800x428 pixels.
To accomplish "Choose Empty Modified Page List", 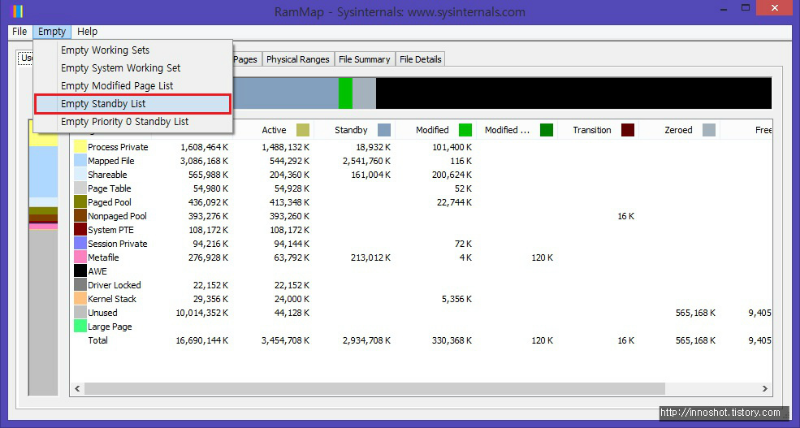I will point(133,86).
